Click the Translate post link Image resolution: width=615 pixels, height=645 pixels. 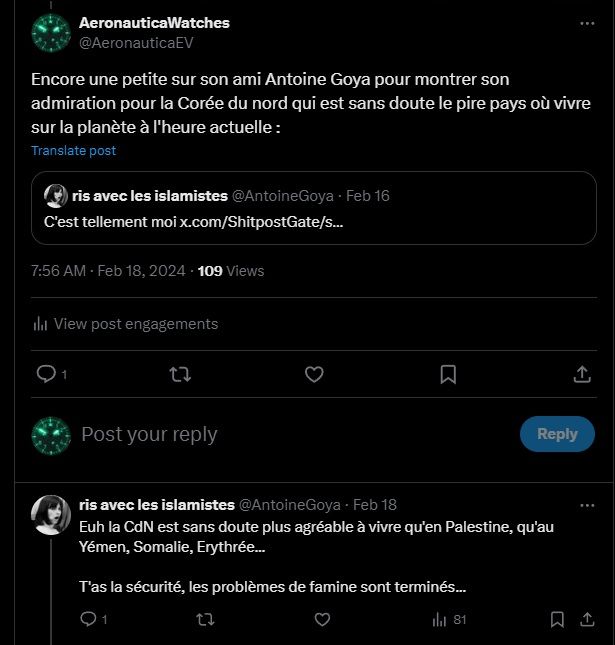pyautogui.click(x=74, y=151)
